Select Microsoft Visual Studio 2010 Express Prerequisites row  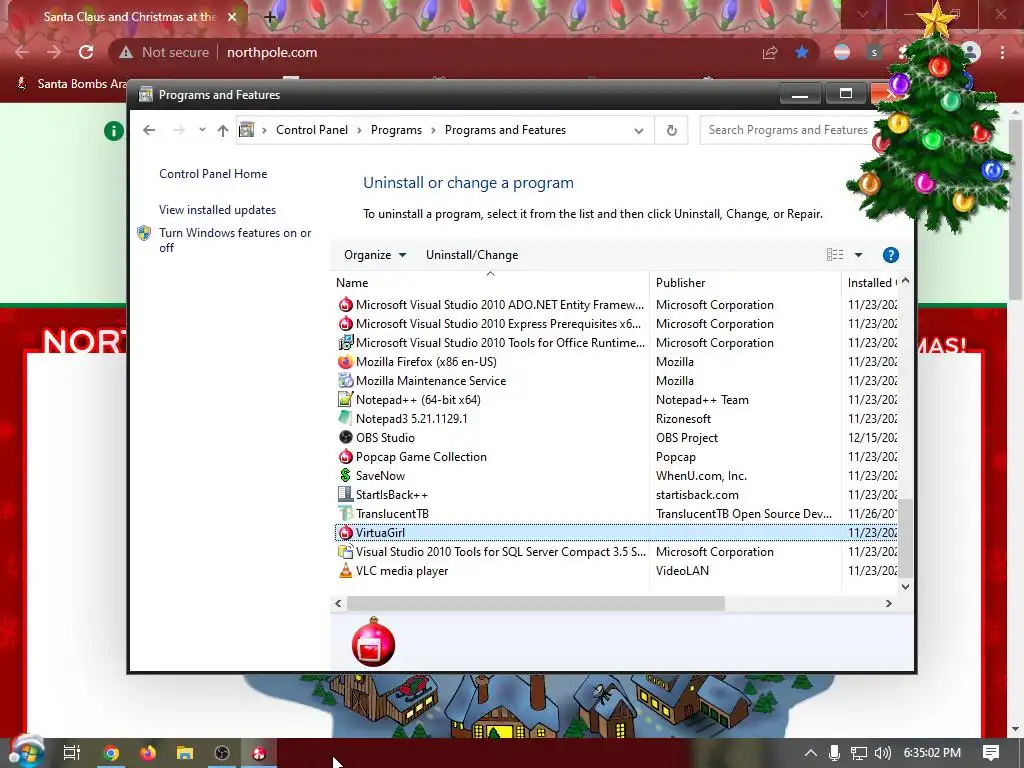tap(616, 324)
